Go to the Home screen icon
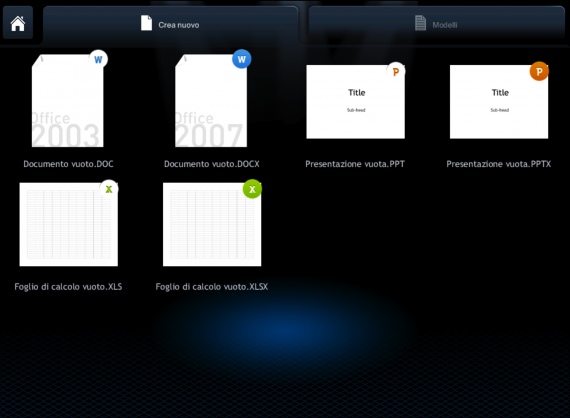This screenshot has width=570, height=418. click(x=18, y=23)
